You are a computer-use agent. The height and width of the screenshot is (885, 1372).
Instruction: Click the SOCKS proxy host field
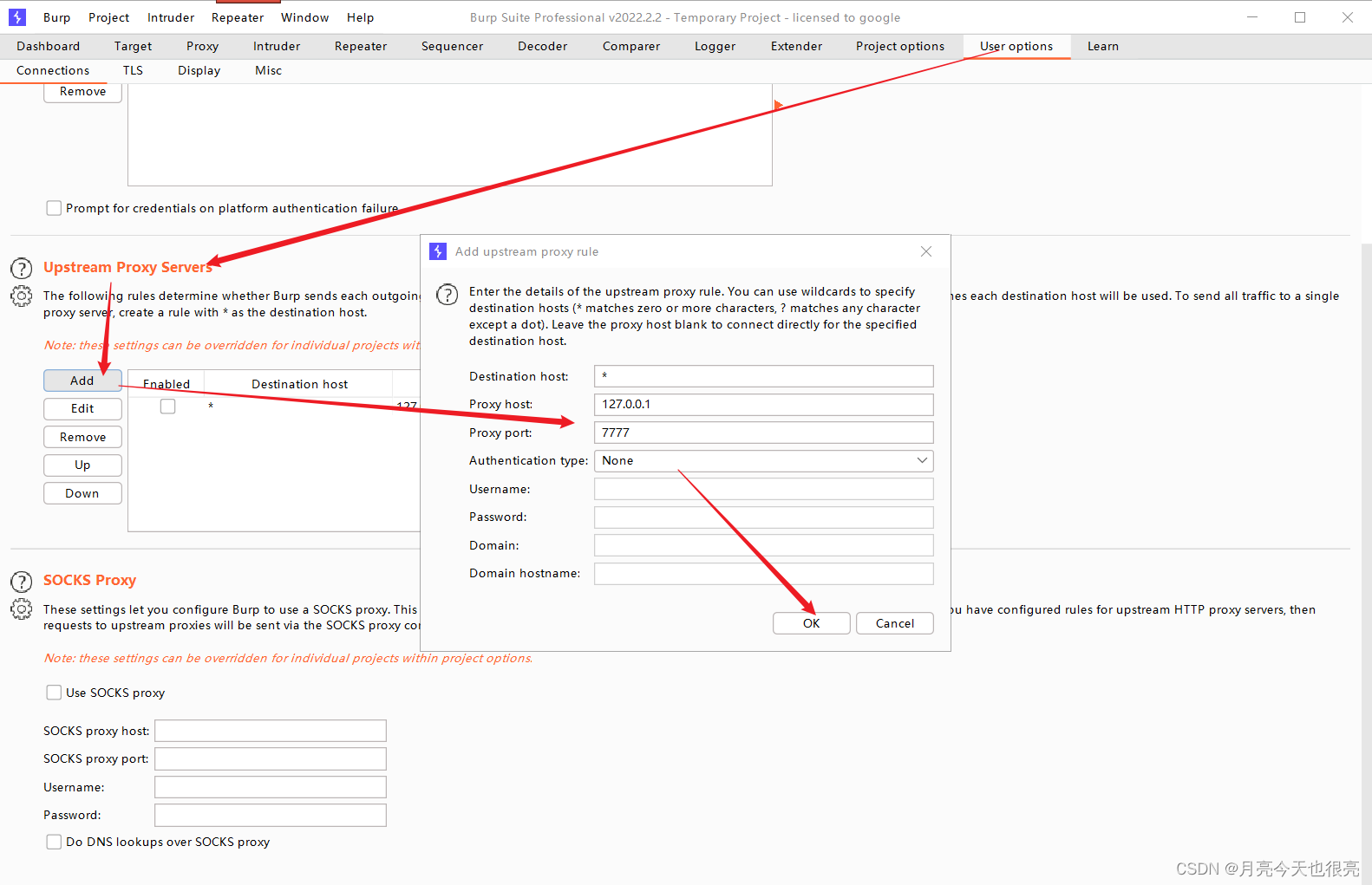tap(270, 731)
